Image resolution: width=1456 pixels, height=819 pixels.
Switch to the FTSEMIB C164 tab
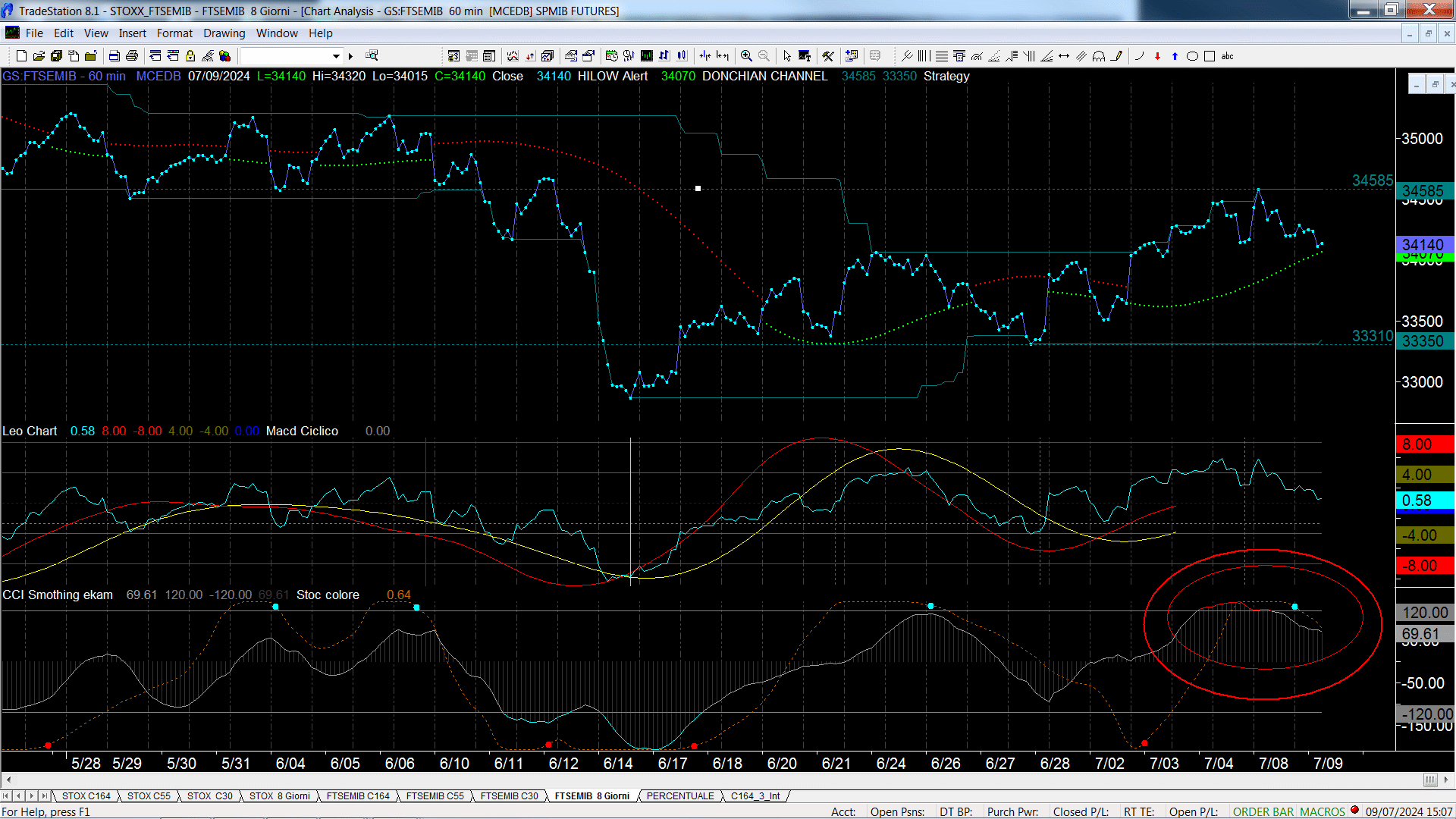pyautogui.click(x=358, y=796)
